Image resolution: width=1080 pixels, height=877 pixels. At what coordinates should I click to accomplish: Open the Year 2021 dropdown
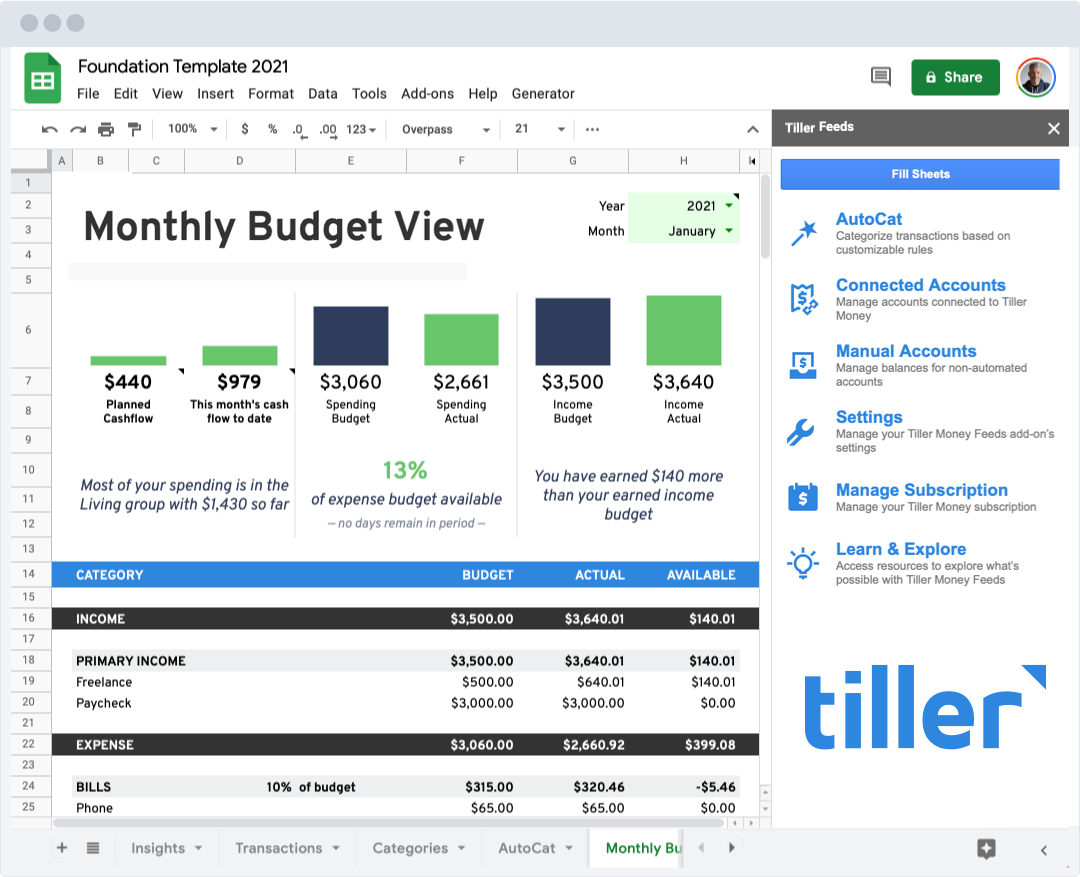point(729,205)
